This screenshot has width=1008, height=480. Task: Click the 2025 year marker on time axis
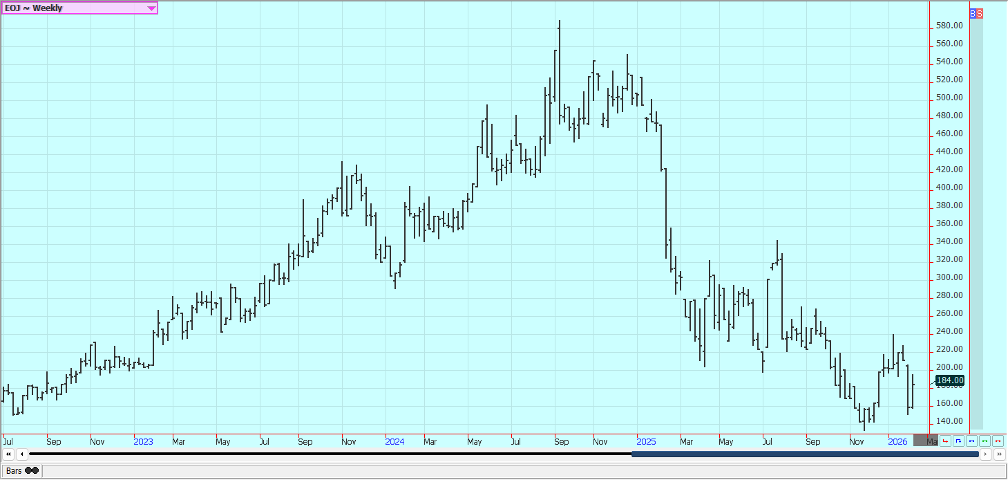point(645,440)
